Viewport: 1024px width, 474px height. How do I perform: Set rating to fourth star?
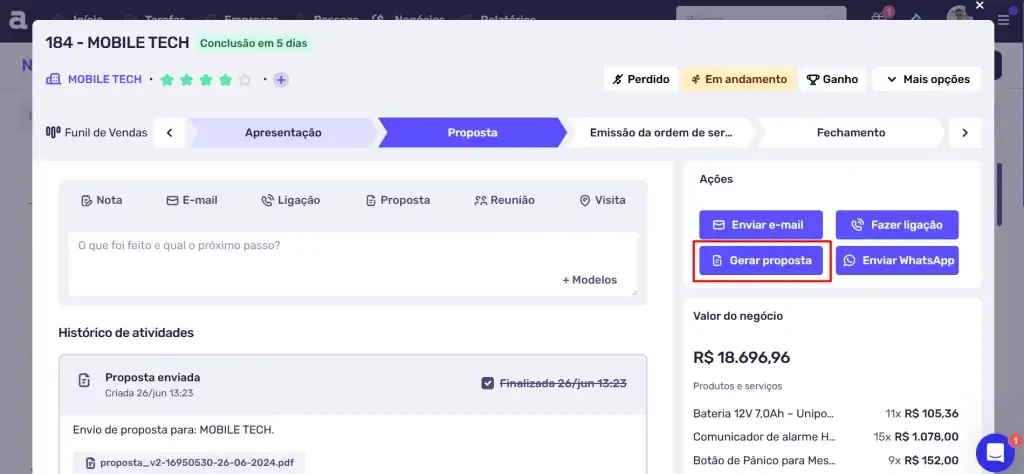point(225,80)
